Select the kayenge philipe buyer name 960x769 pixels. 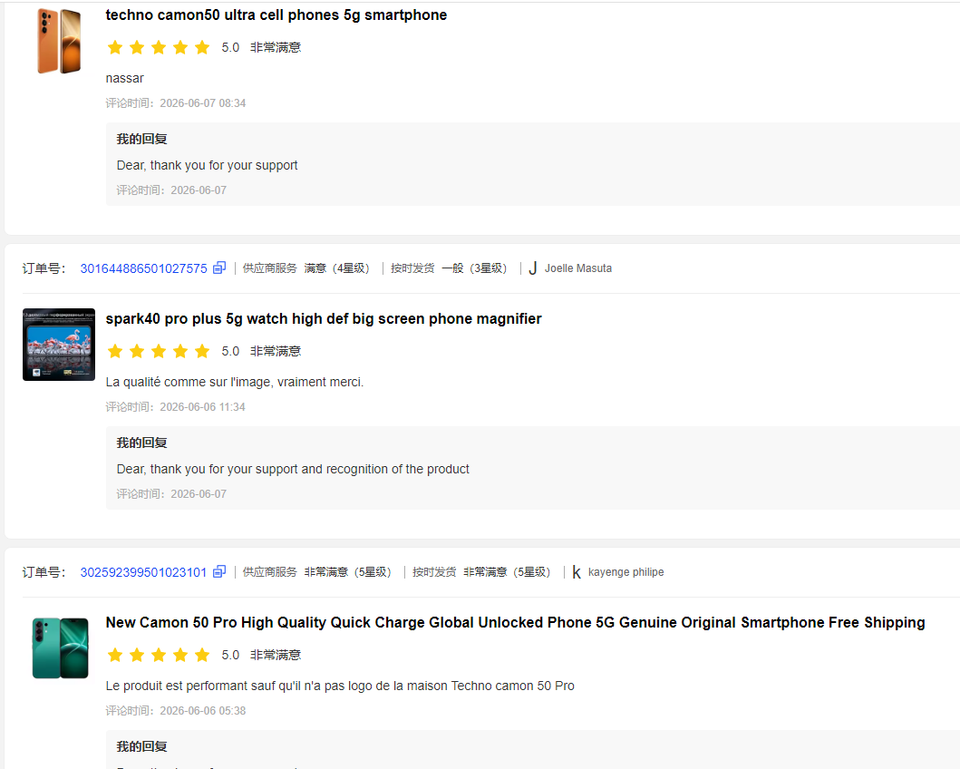click(626, 572)
